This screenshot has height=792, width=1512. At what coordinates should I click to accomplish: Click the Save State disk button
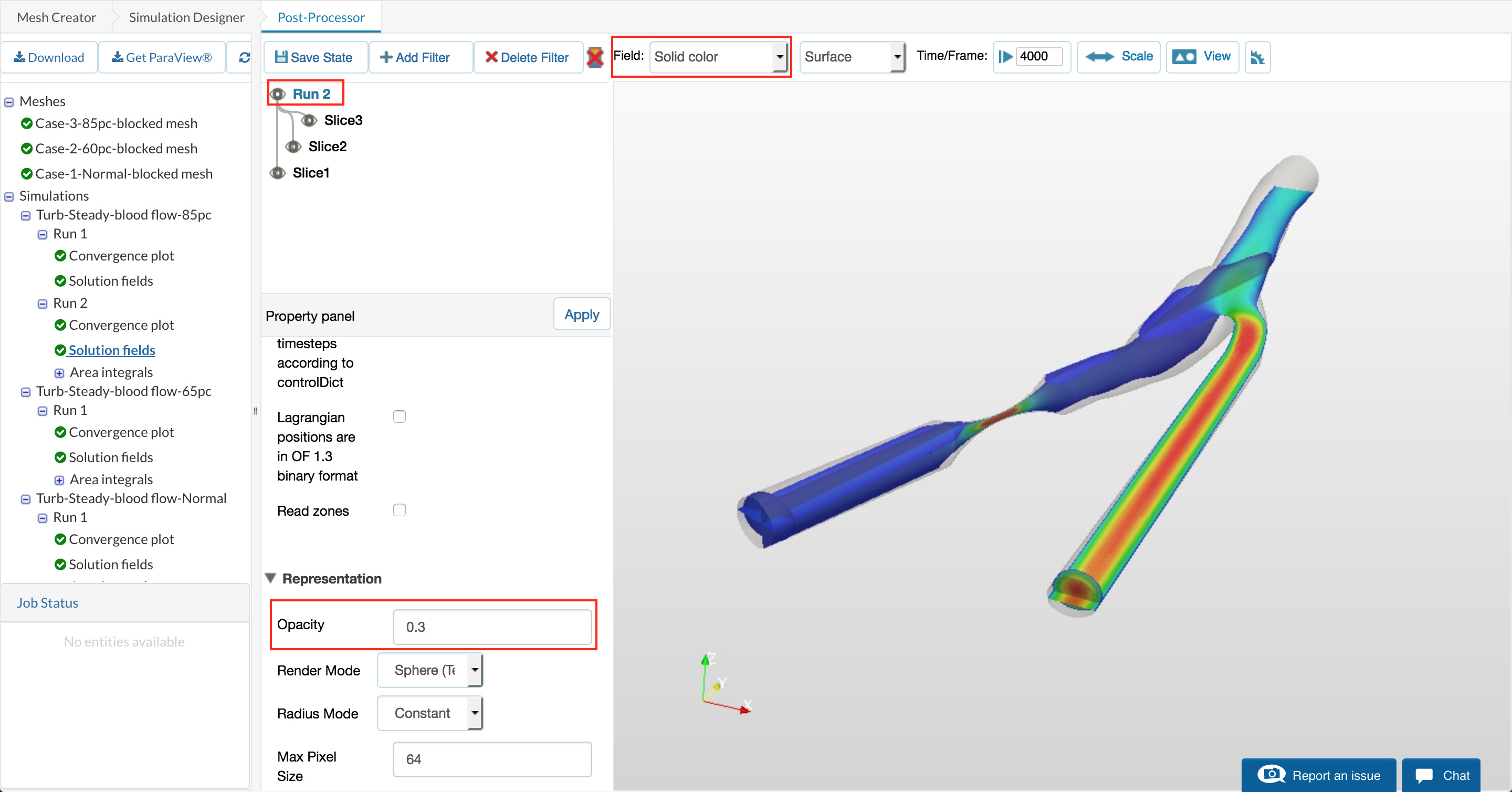click(x=314, y=57)
